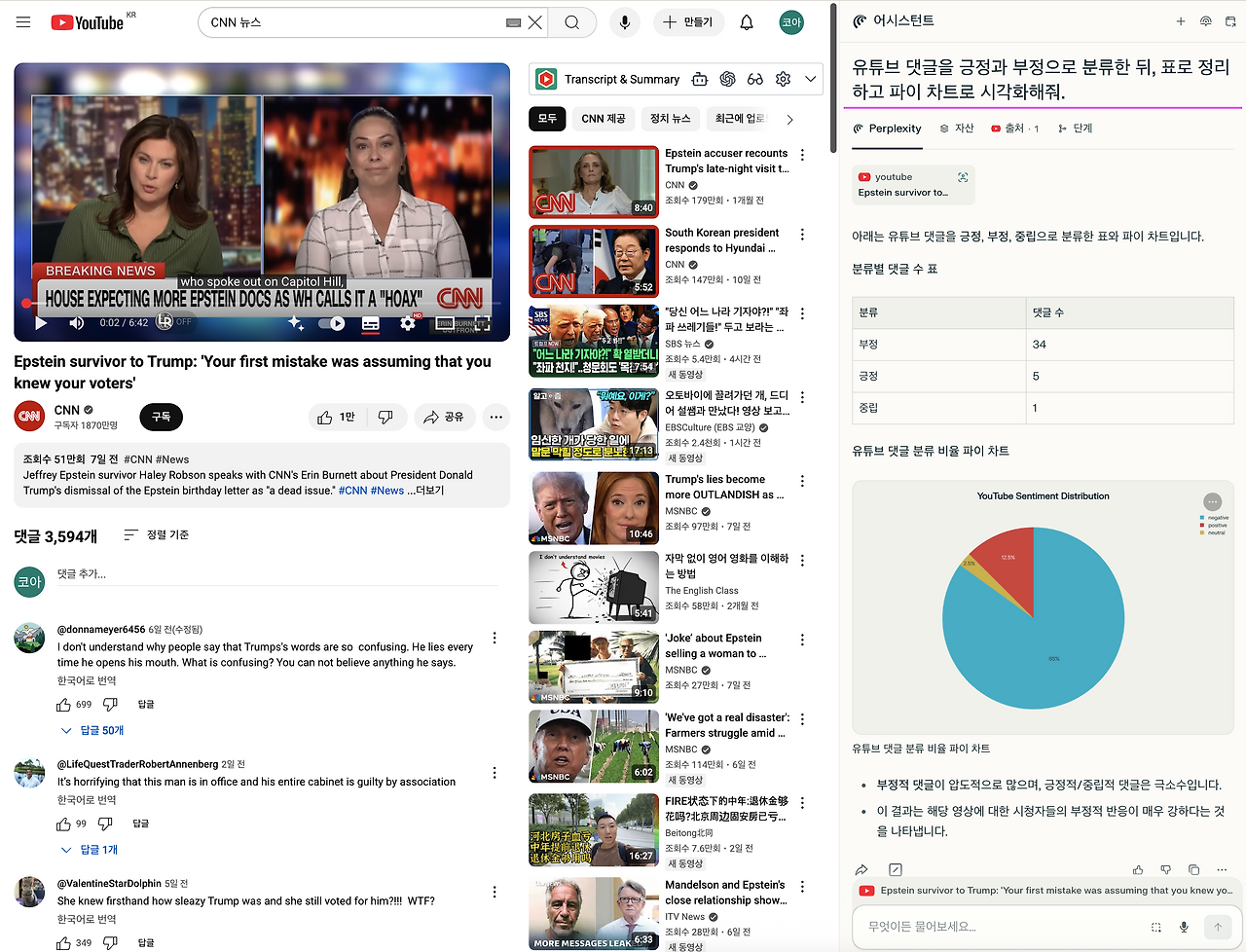
Task: Seek on the red video progress bar
Action: (262, 304)
